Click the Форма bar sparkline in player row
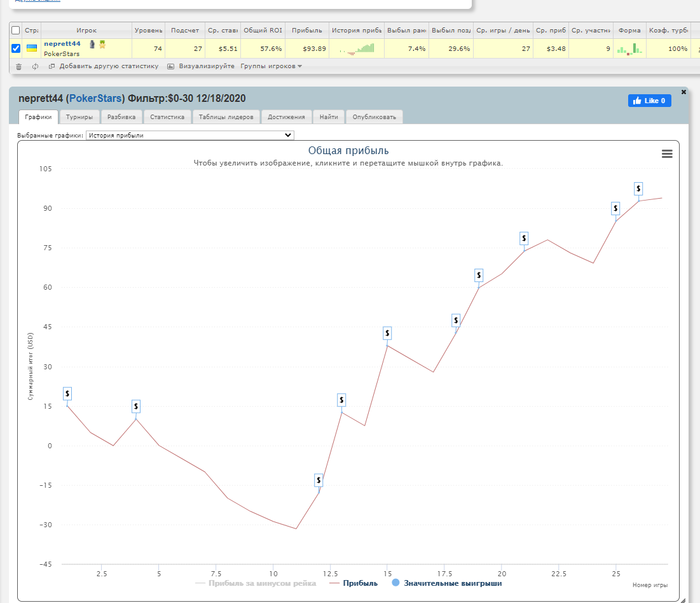The image size is (700, 603). pyautogui.click(x=629, y=49)
